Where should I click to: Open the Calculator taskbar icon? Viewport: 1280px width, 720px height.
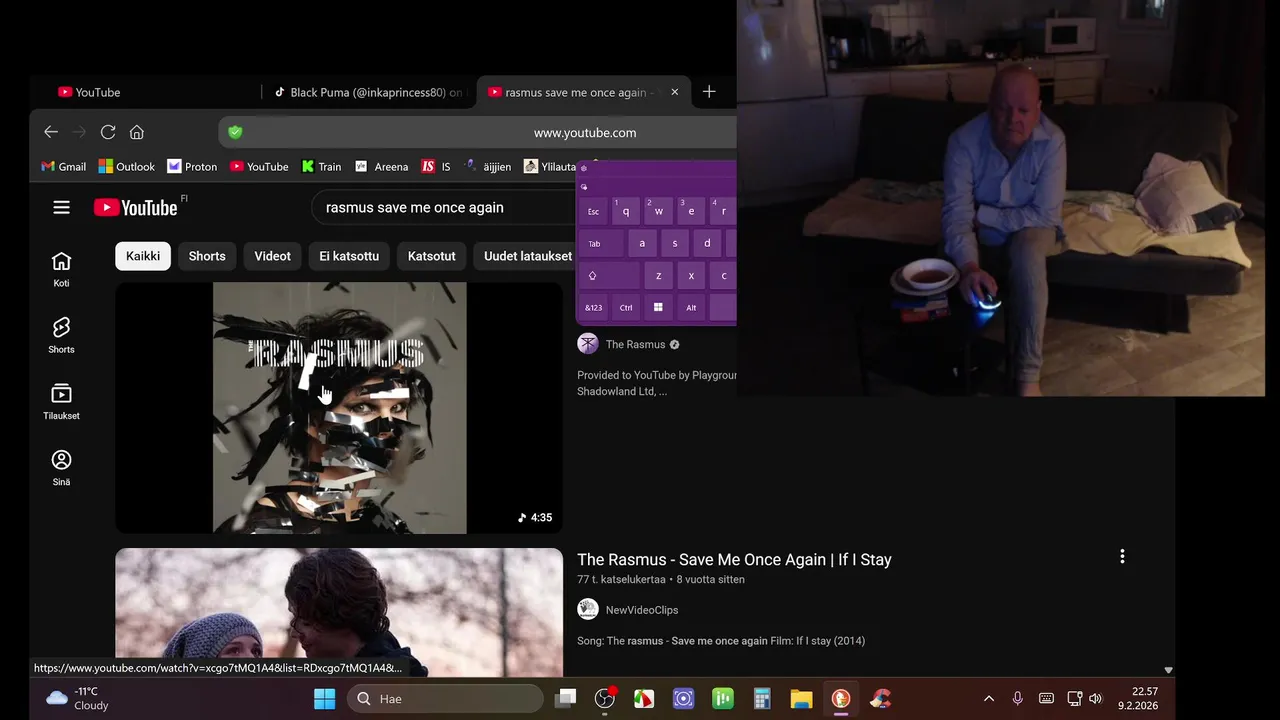point(762,699)
